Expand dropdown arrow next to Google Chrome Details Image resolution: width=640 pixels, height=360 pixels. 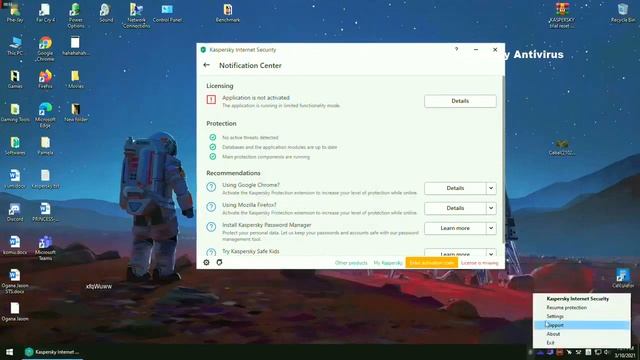point(491,188)
